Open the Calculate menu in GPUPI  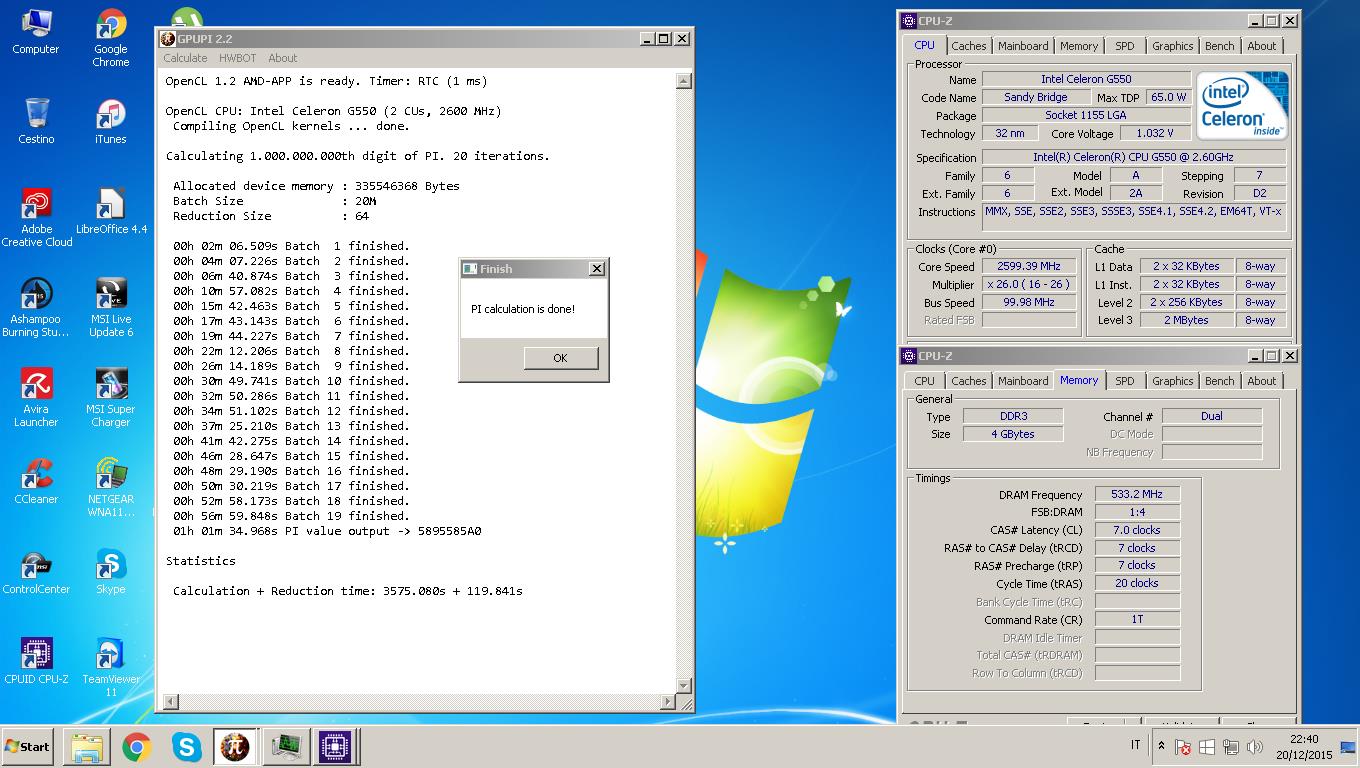coord(185,58)
